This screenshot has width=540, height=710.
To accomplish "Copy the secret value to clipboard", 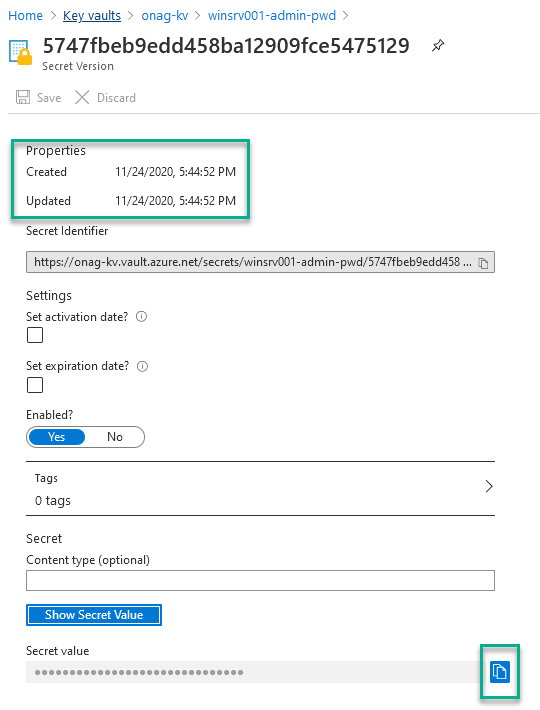I will tap(500, 671).
